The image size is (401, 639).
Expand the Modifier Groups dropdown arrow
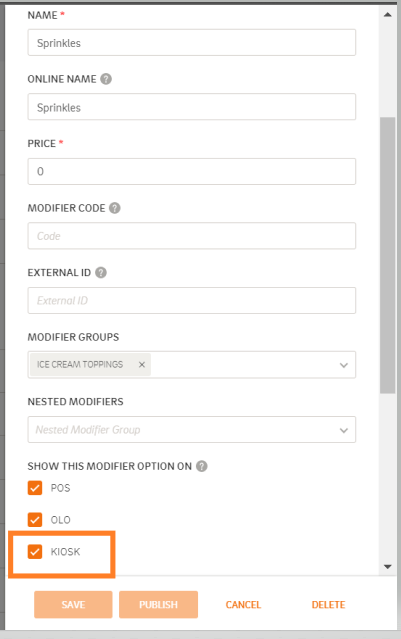tap(344, 365)
